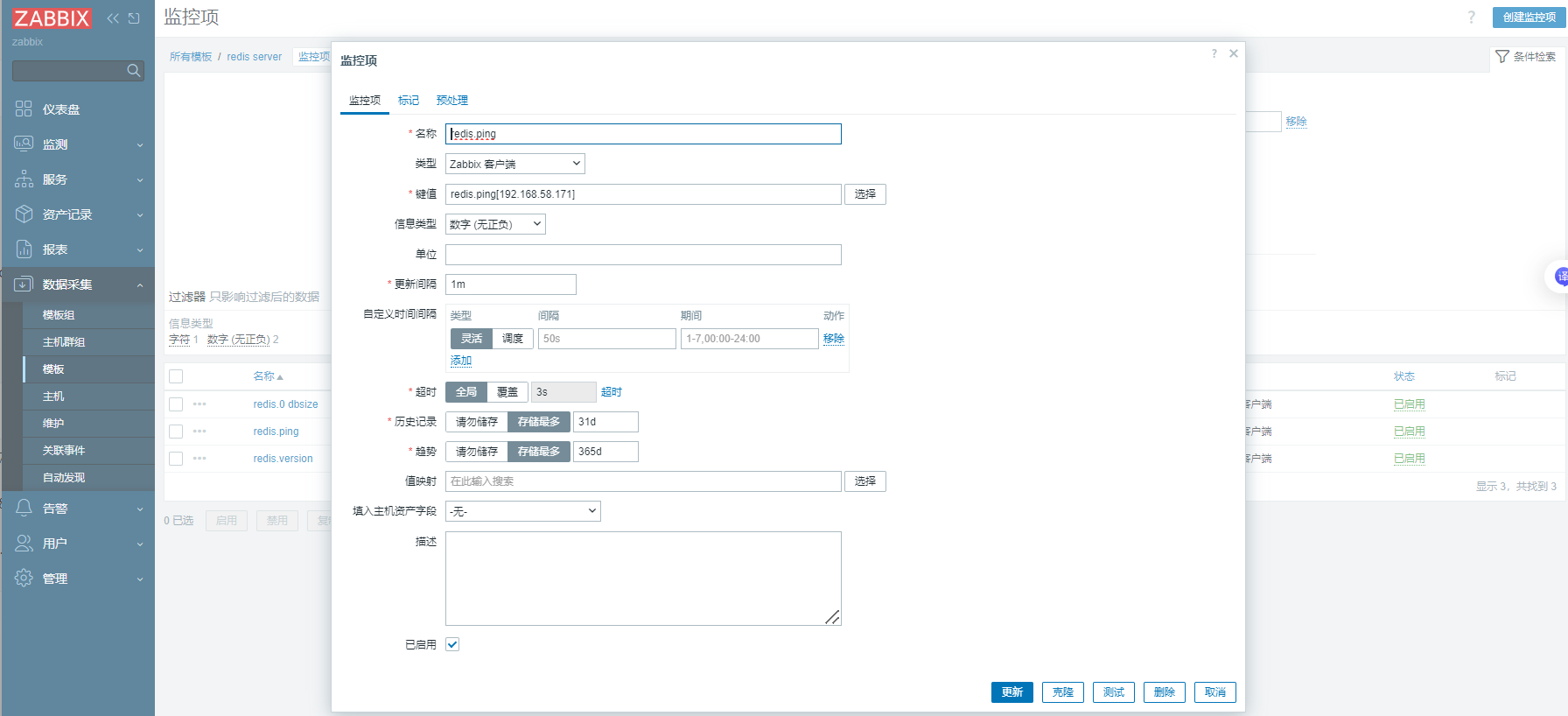Viewport: 1568px width, 716px height.
Task: Click the 名称 input field
Action: 643,134
